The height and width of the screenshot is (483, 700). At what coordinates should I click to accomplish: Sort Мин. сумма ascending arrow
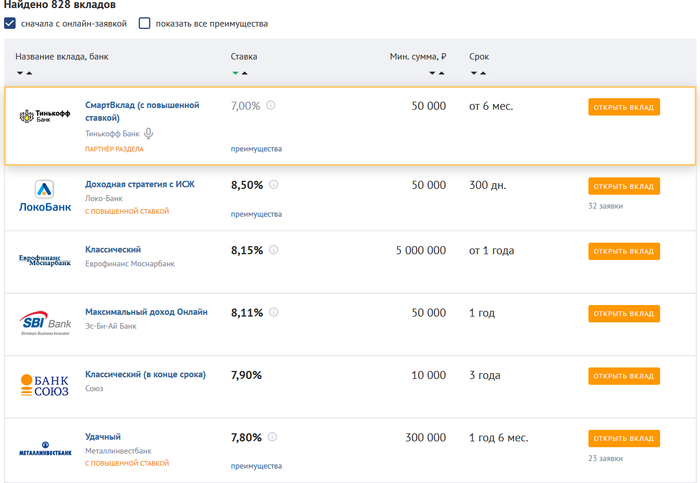pyautogui.click(x=442, y=73)
